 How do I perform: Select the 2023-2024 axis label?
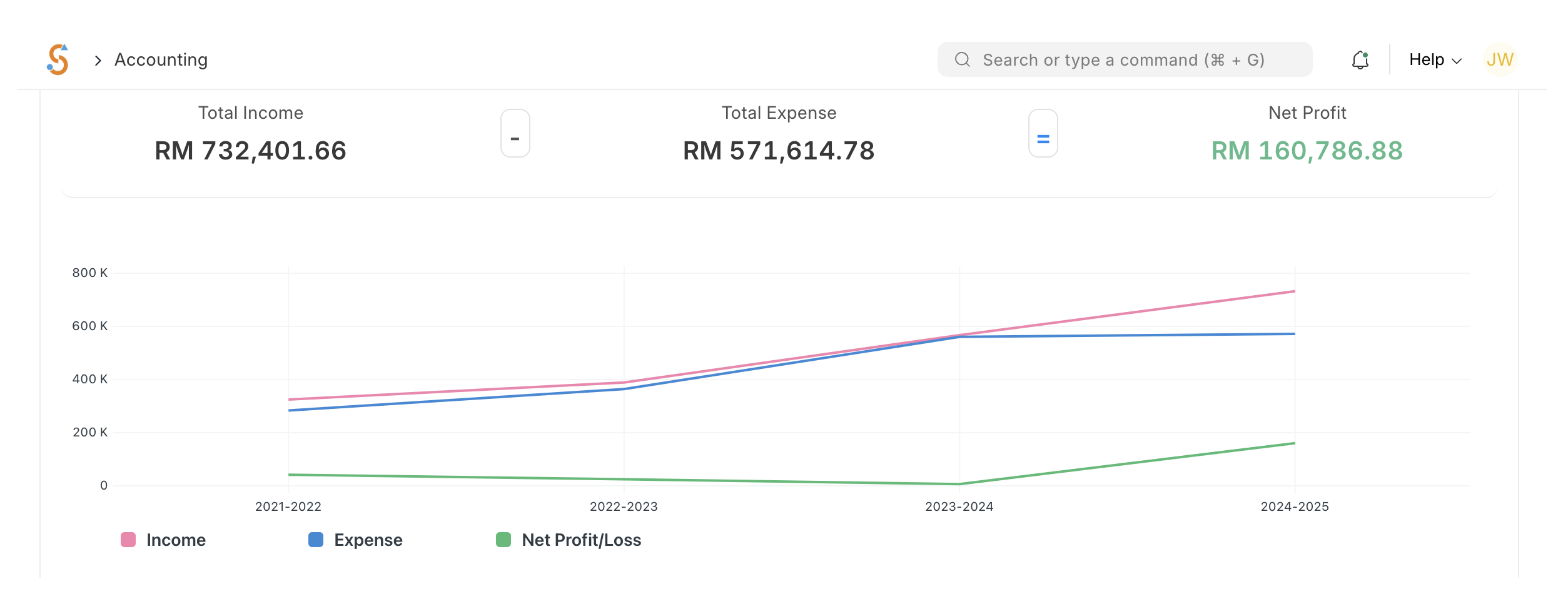(959, 506)
